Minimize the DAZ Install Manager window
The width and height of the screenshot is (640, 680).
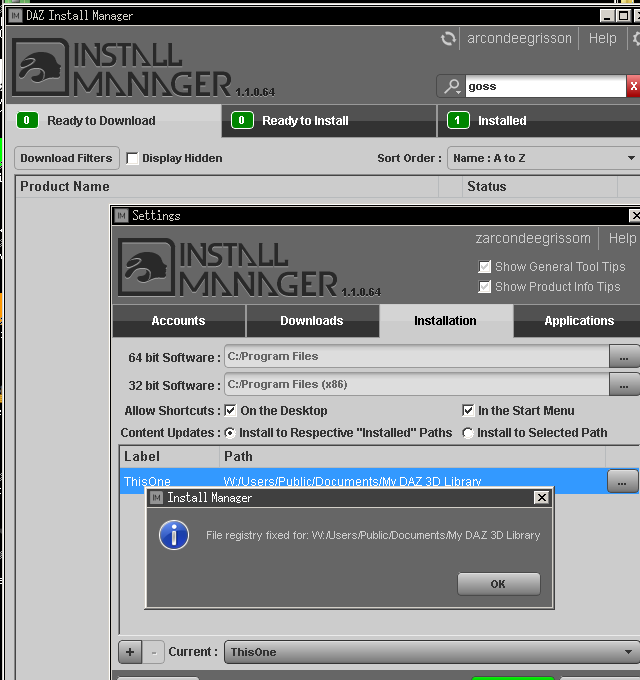[x=607, y=16]
